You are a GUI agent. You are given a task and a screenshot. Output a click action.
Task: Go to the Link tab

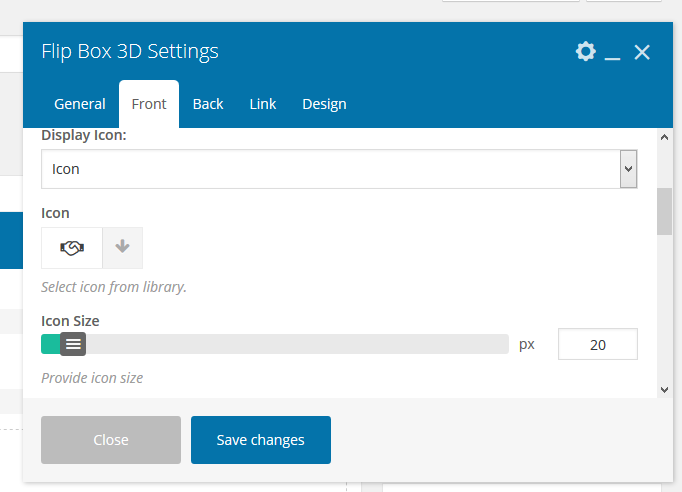tap(263, 104)
